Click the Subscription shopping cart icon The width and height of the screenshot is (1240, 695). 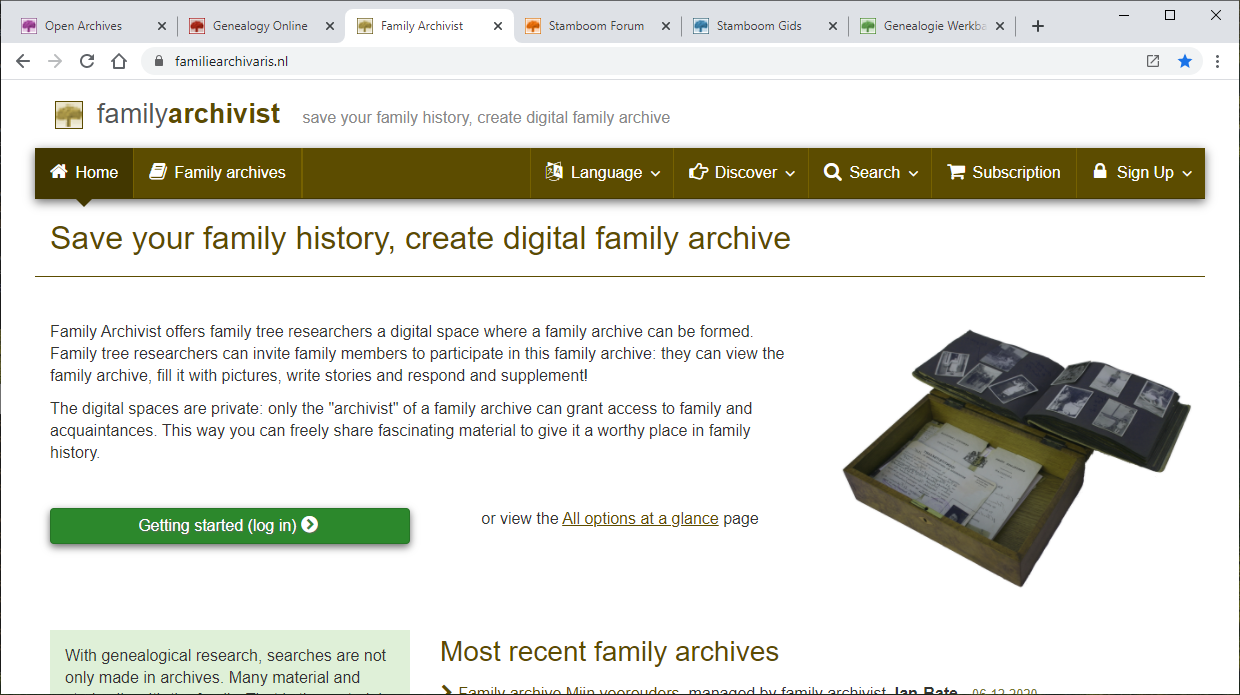coord(955,172)
